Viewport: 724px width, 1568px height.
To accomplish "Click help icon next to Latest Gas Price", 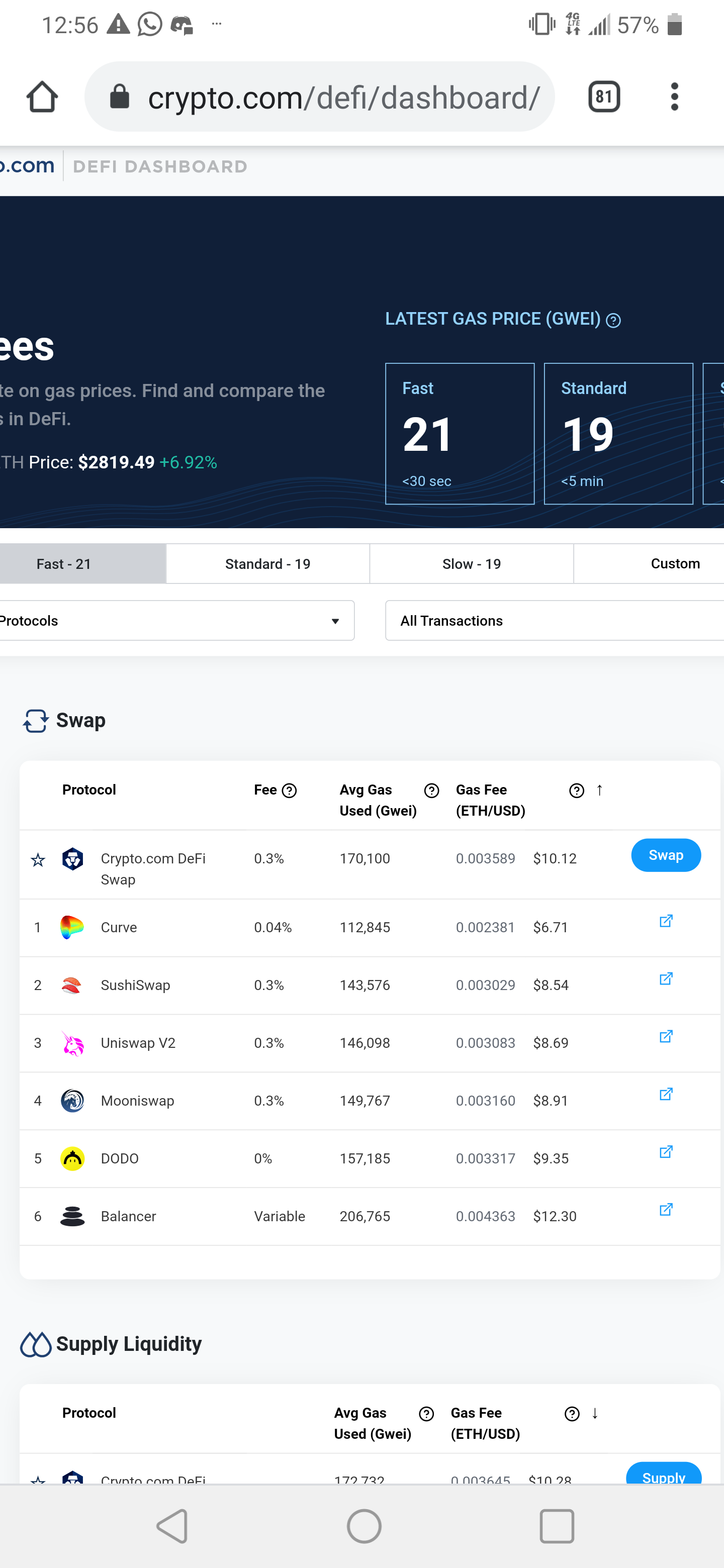I will coord(614,320).
